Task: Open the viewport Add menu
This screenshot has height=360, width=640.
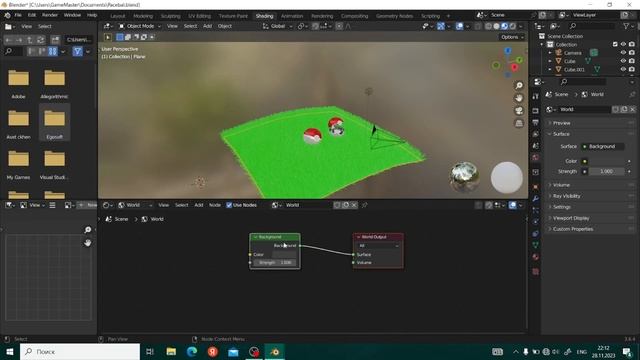Action: click(207, 26)
